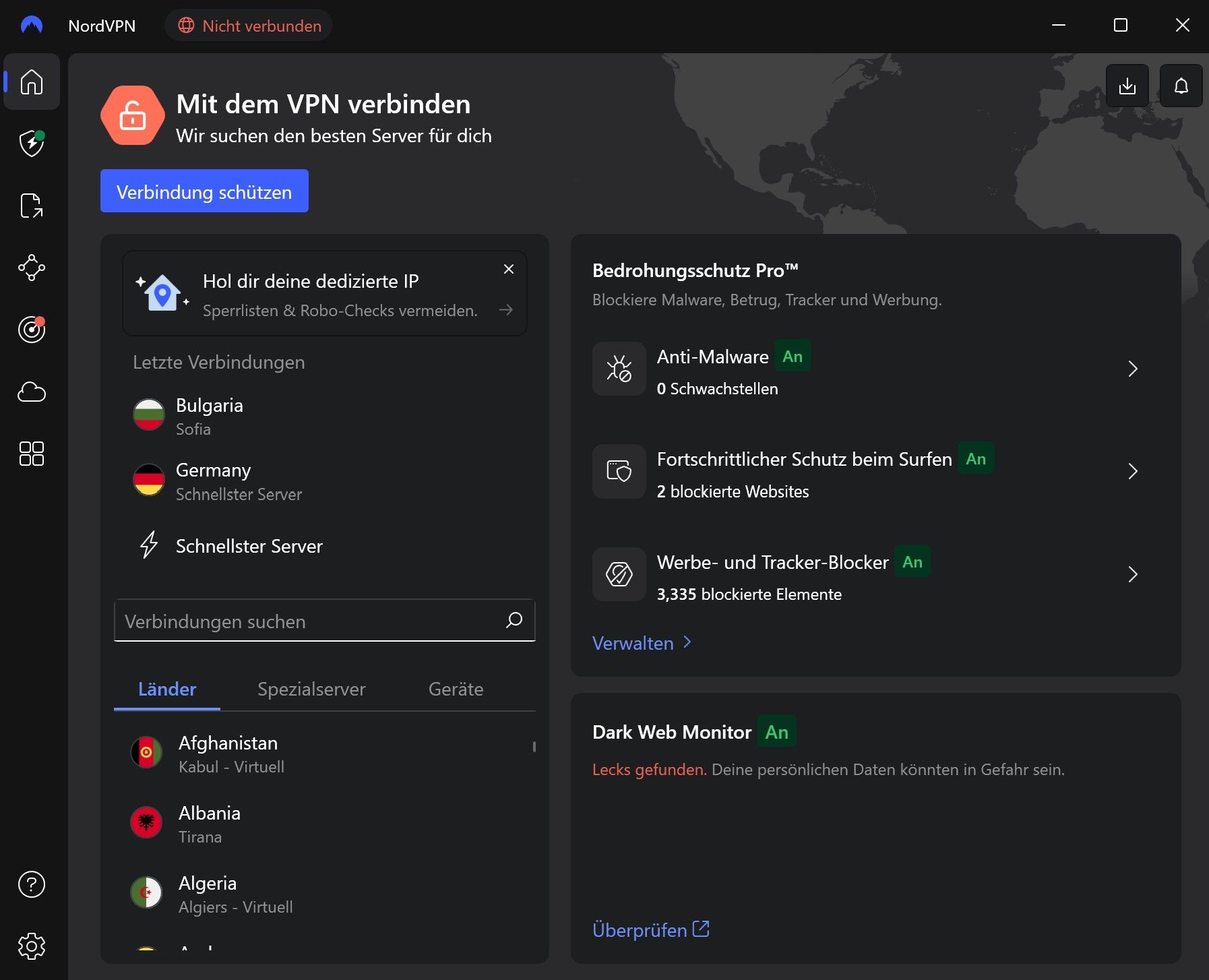Screen dimensions: 1209x980
Task: Focus the Verbindungen suchen search field
Action: coord(325,620)
